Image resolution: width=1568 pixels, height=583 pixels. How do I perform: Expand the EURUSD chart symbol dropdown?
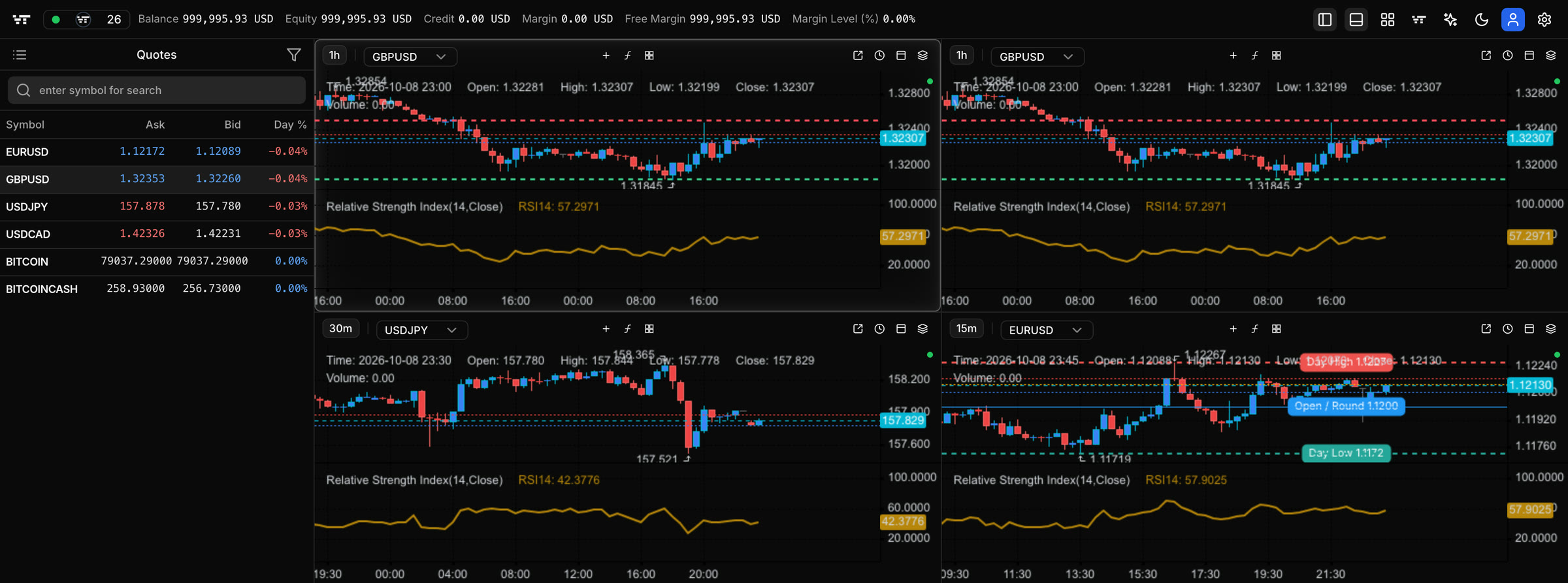[x=1047, y=330]
